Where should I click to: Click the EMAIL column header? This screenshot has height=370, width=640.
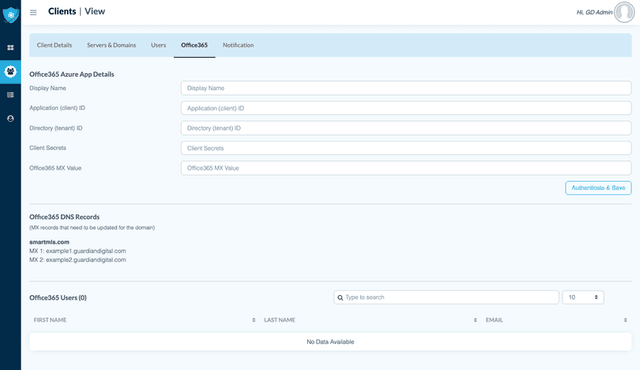[494, 320]
